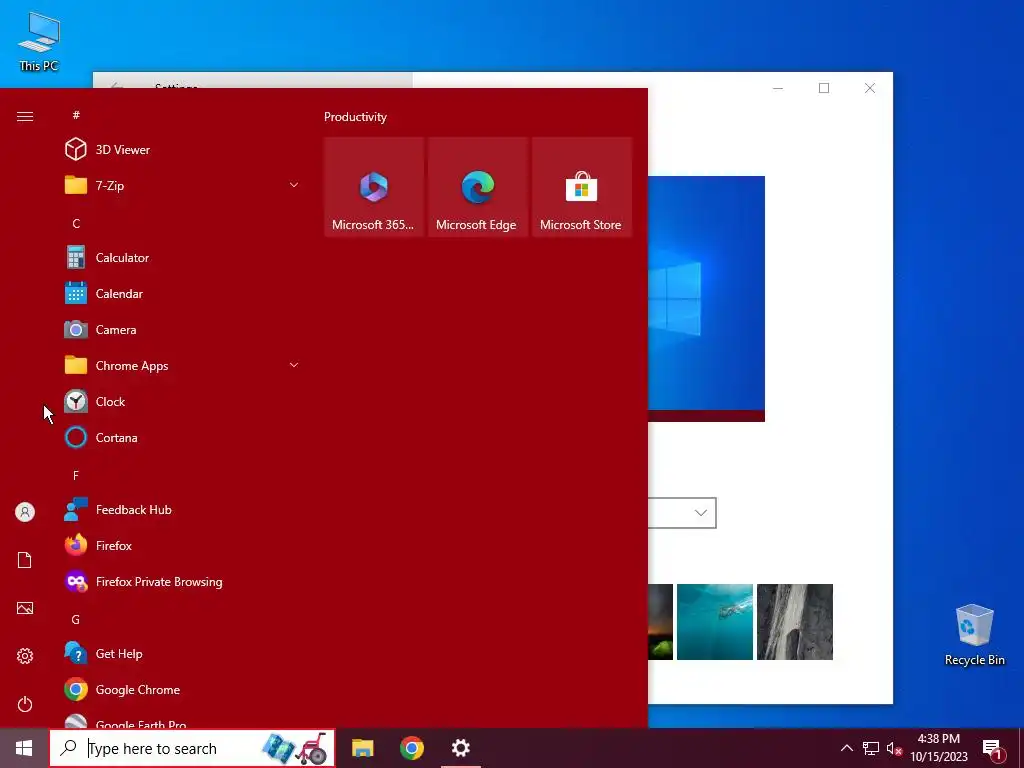Image resolution: width=1024 pixels, height=768 pixels.
Task: Open the 7-Zip folder entry
Action: pos(182,185)
